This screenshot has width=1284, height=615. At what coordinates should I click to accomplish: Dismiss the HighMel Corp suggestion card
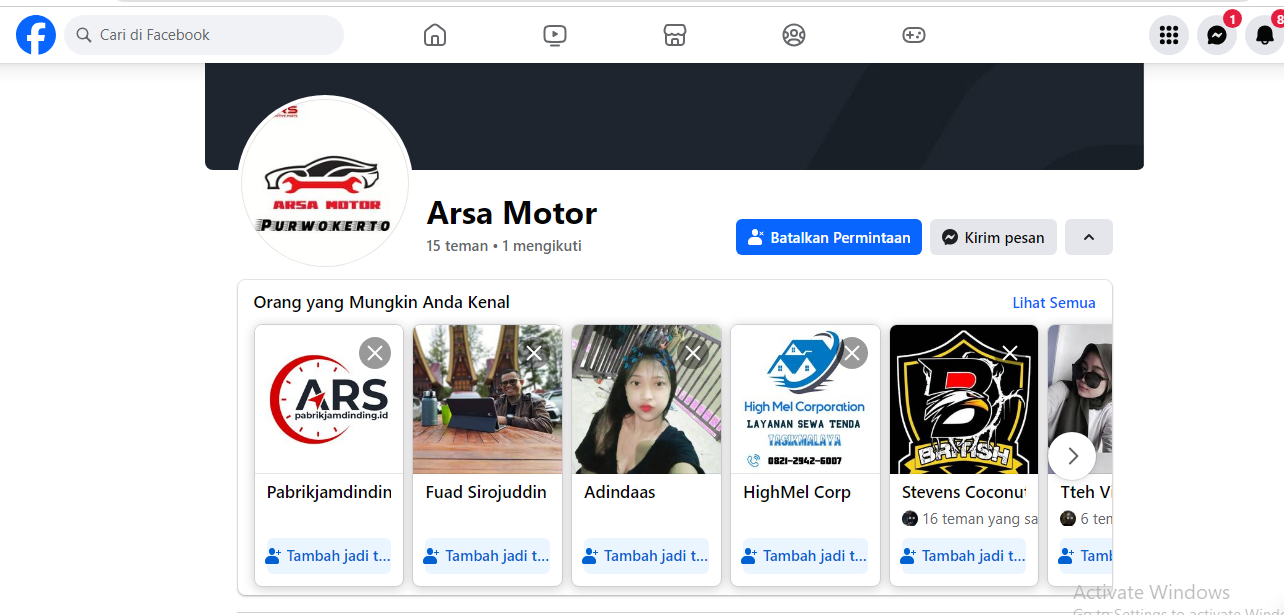tap(852, 353)
